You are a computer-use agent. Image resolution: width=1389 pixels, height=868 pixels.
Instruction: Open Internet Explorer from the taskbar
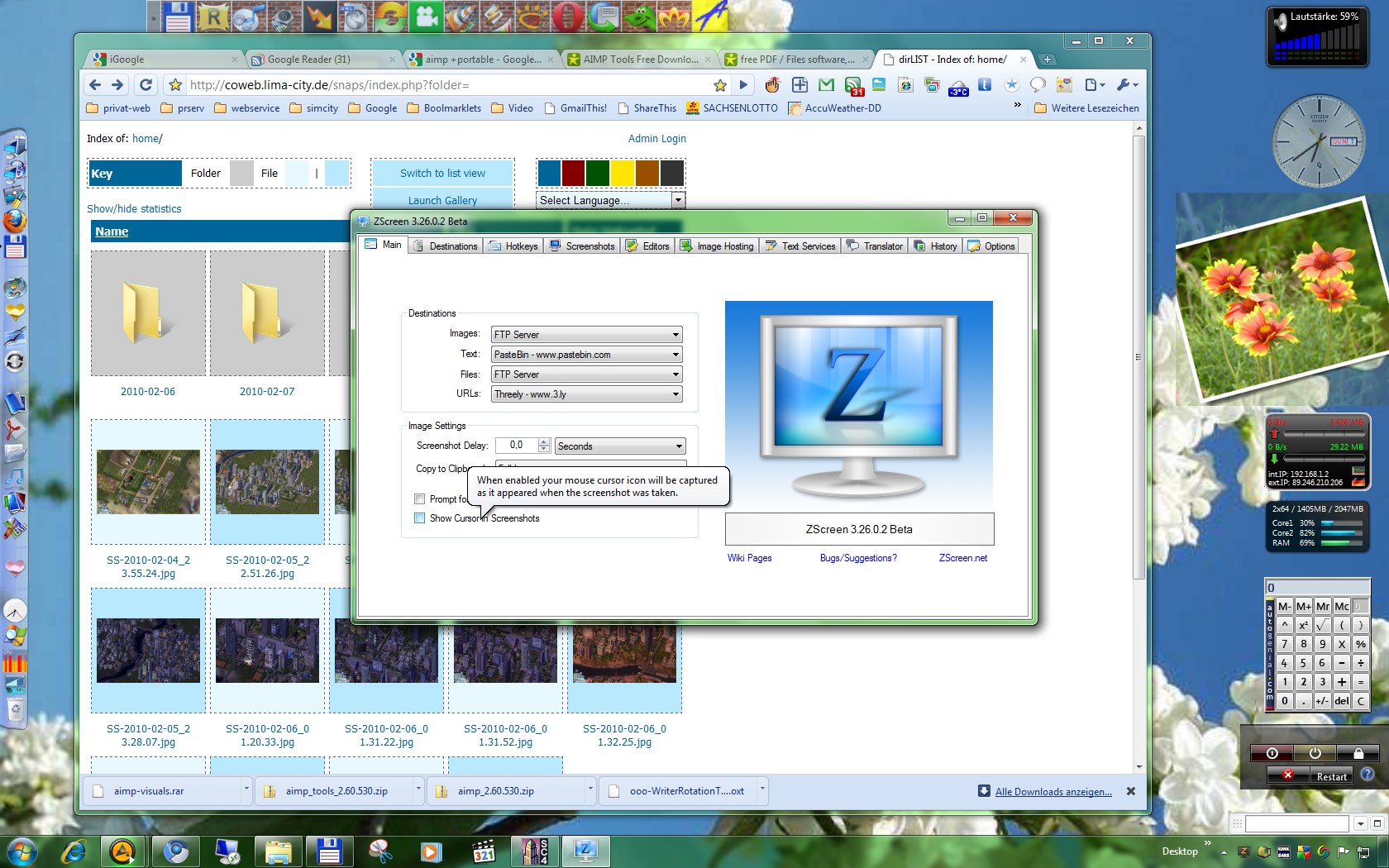point(74,851)
